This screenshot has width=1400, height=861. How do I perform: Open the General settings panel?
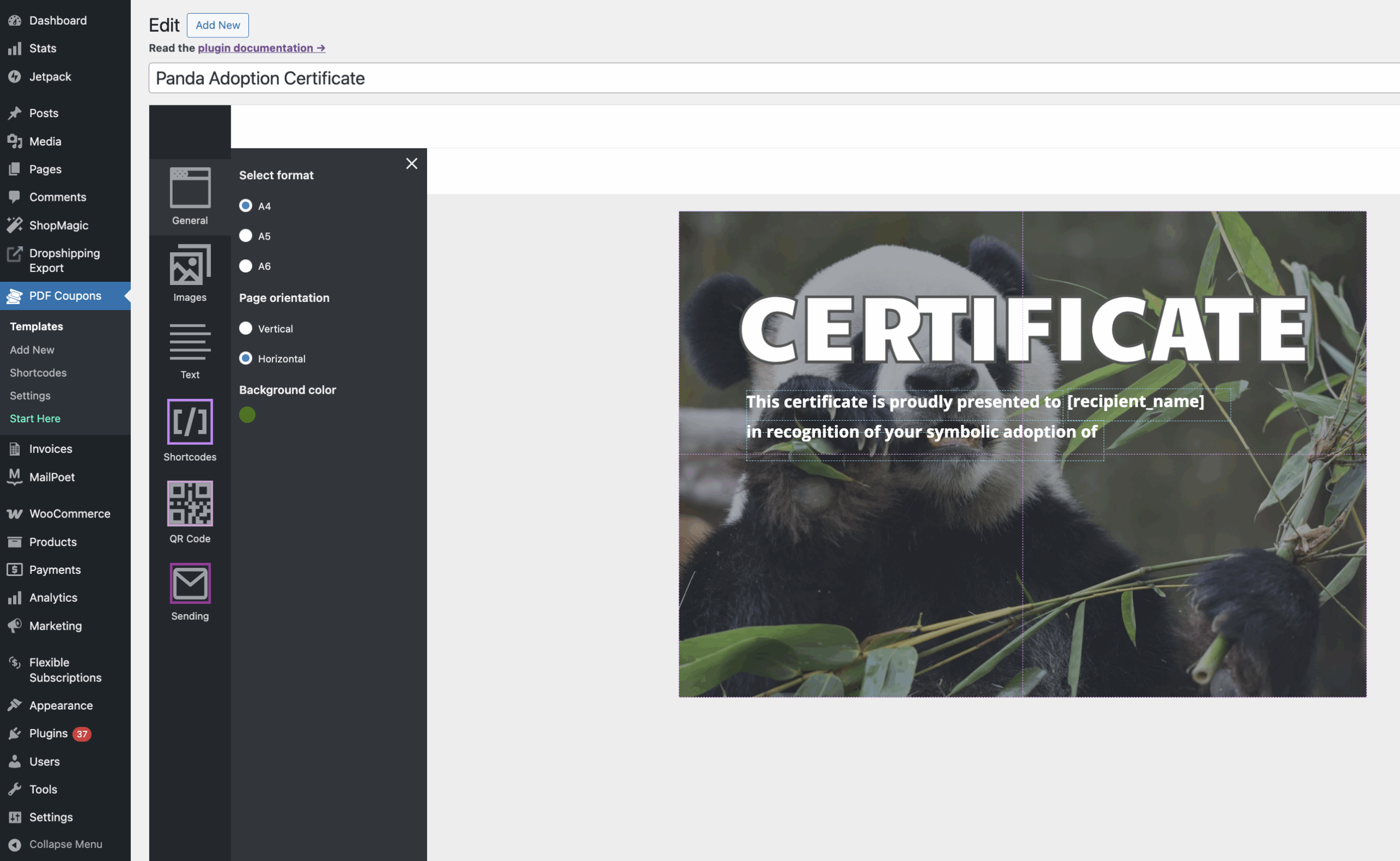(189, 196)
